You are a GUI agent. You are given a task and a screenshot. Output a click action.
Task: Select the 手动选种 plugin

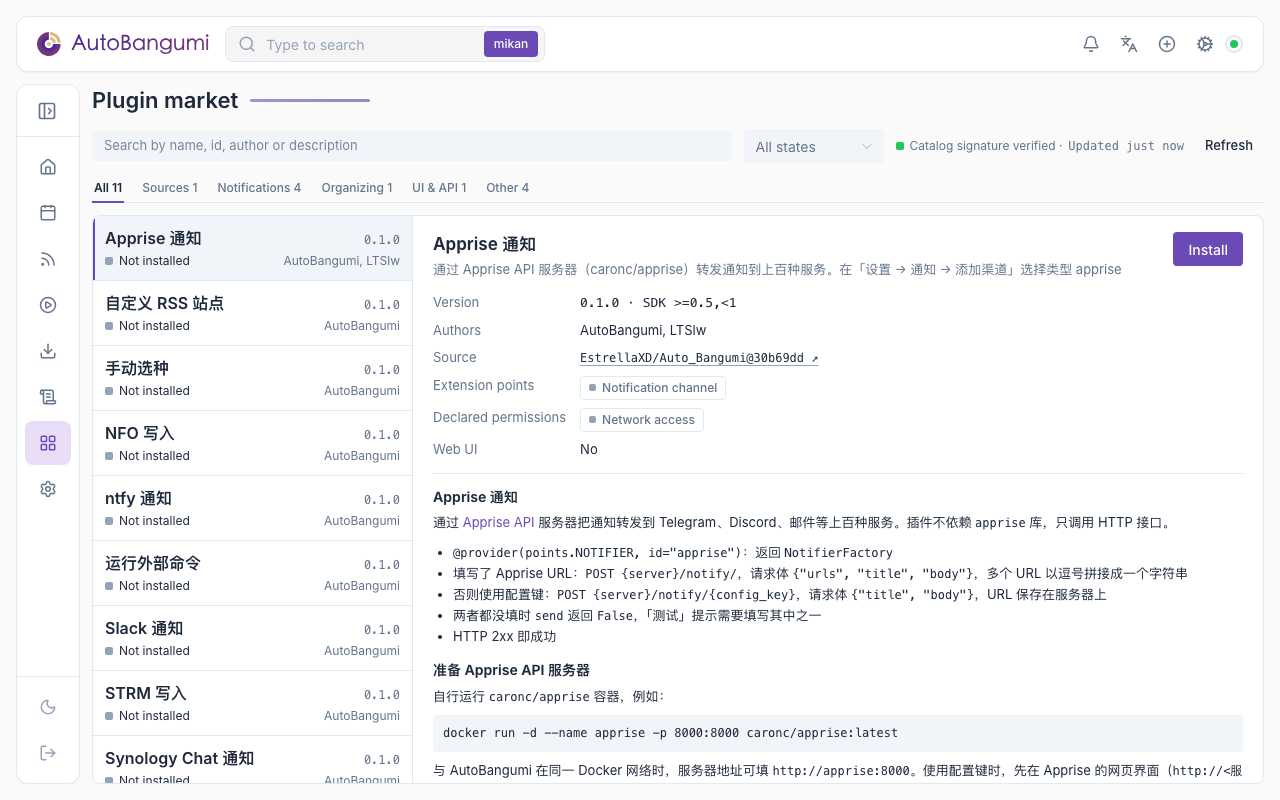pyautogui.click(x=252, y=378)
